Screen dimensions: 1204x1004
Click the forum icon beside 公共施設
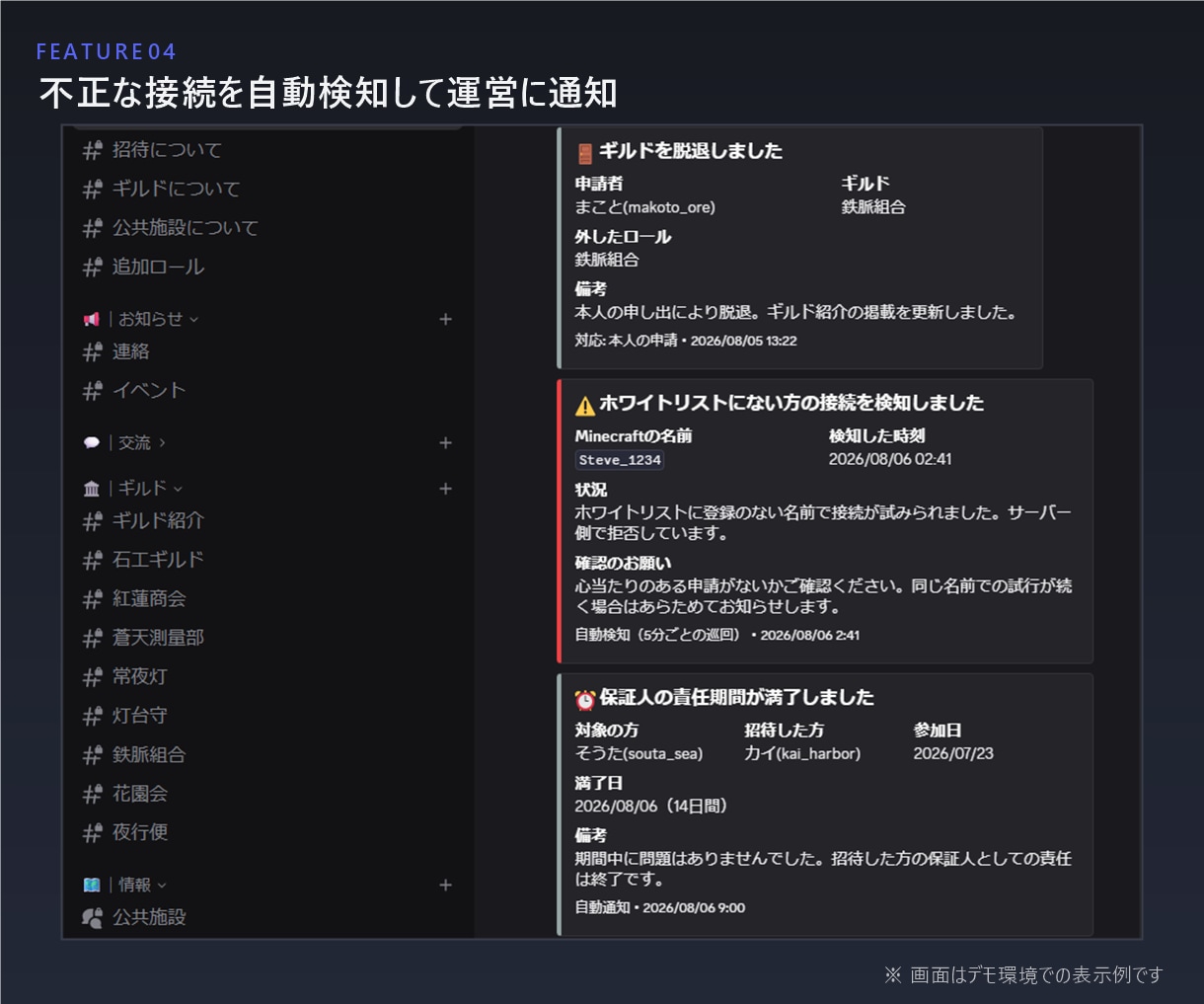(93, 918)
